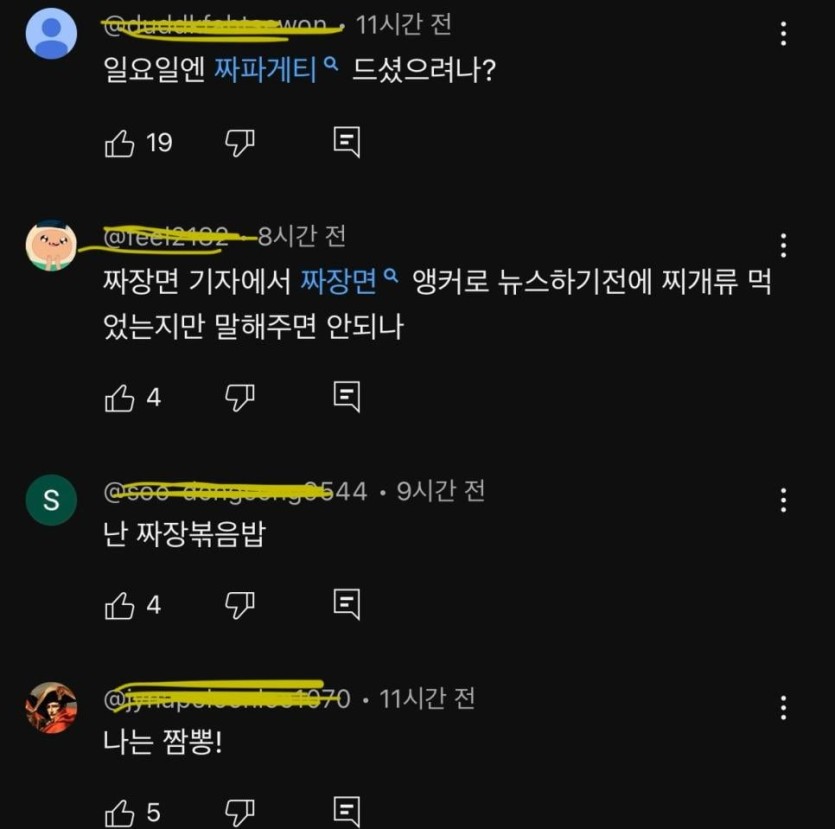Reply to the 짜장면 기자 comment

346,398
